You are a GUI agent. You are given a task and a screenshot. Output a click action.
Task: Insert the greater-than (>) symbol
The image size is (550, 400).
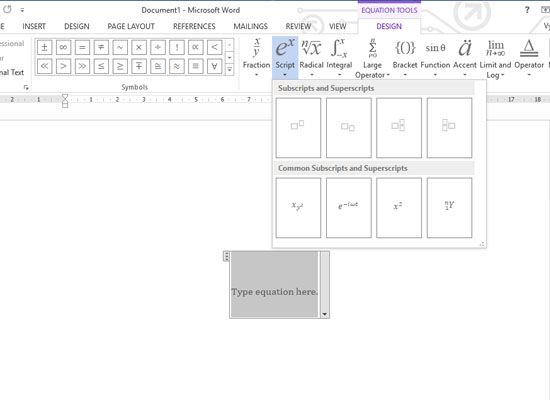pyautogui.click(x=63, y=66)
